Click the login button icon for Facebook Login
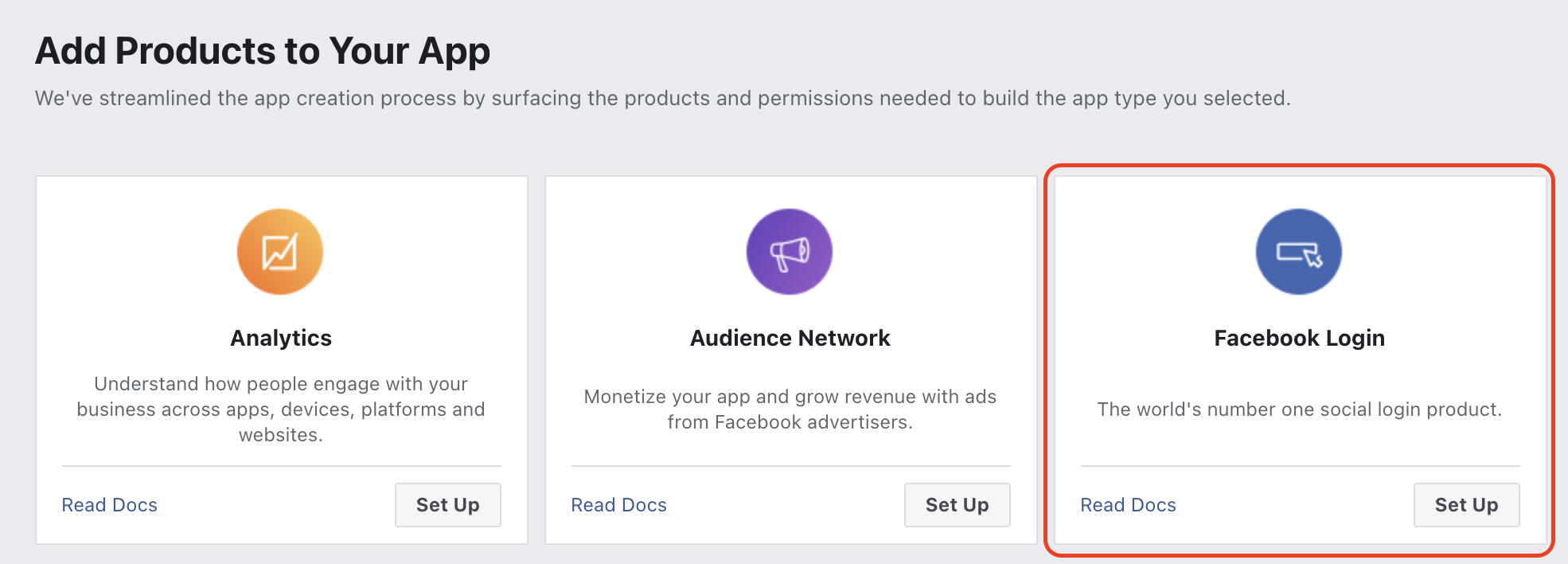1568x564 pixels. pos(1297,251)
